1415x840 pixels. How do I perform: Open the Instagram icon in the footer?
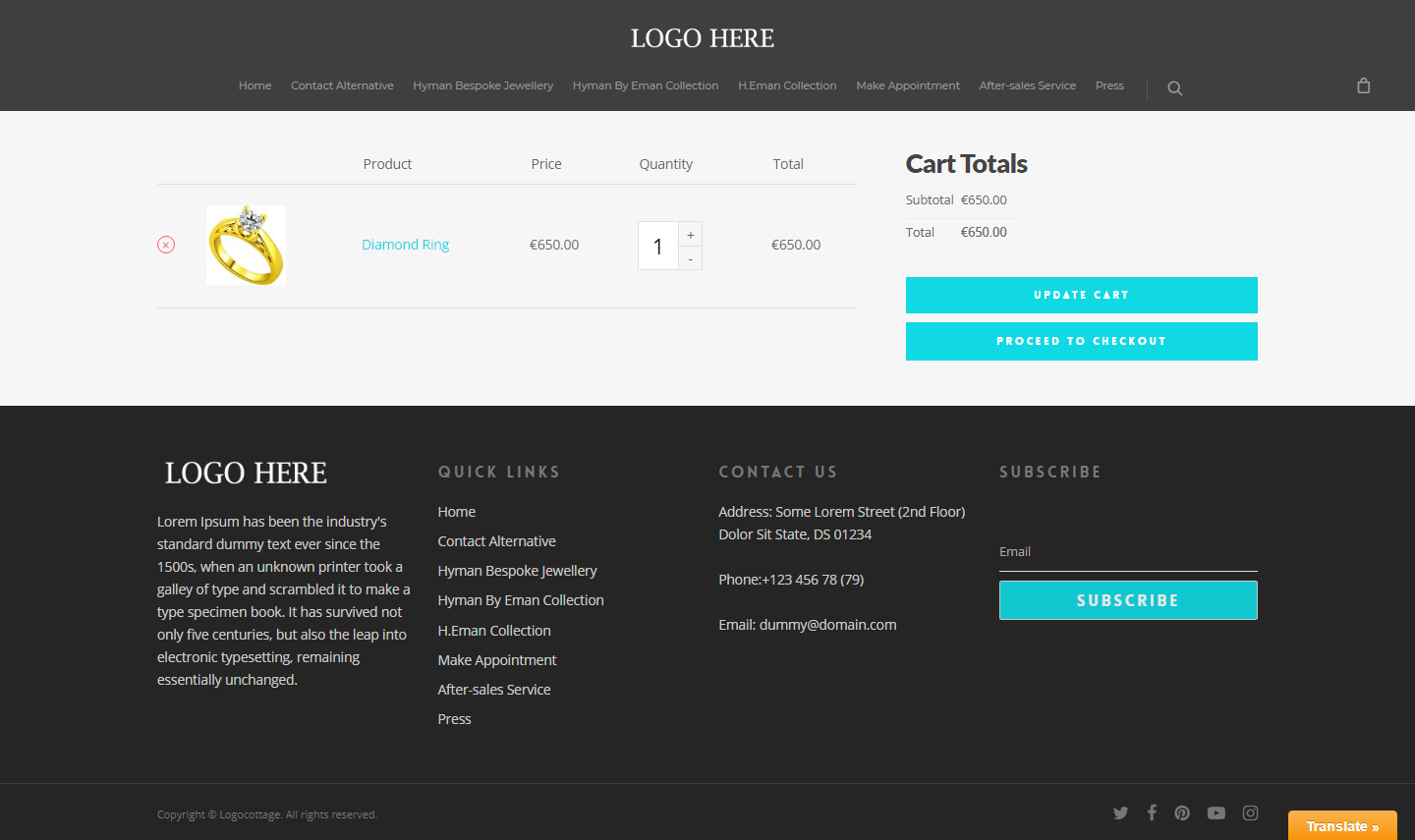1250,812
